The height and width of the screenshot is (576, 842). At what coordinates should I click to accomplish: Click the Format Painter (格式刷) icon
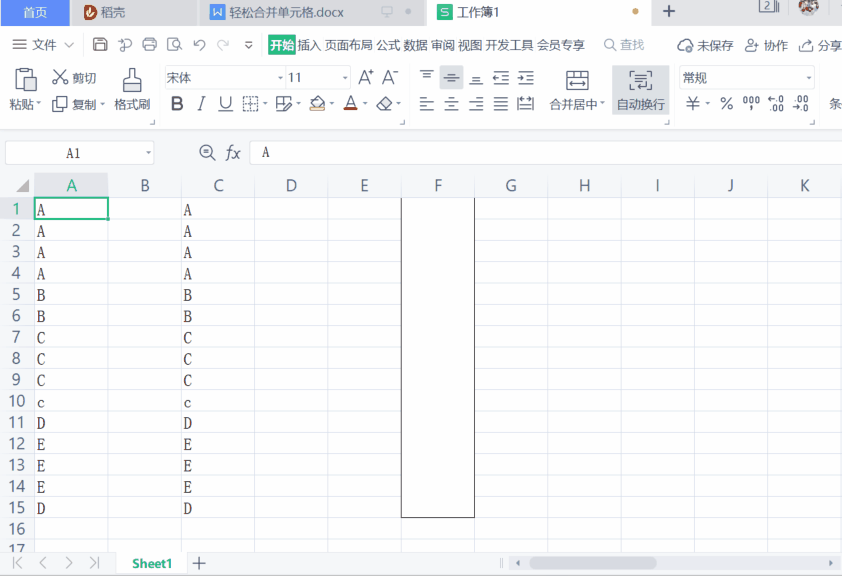132,80
